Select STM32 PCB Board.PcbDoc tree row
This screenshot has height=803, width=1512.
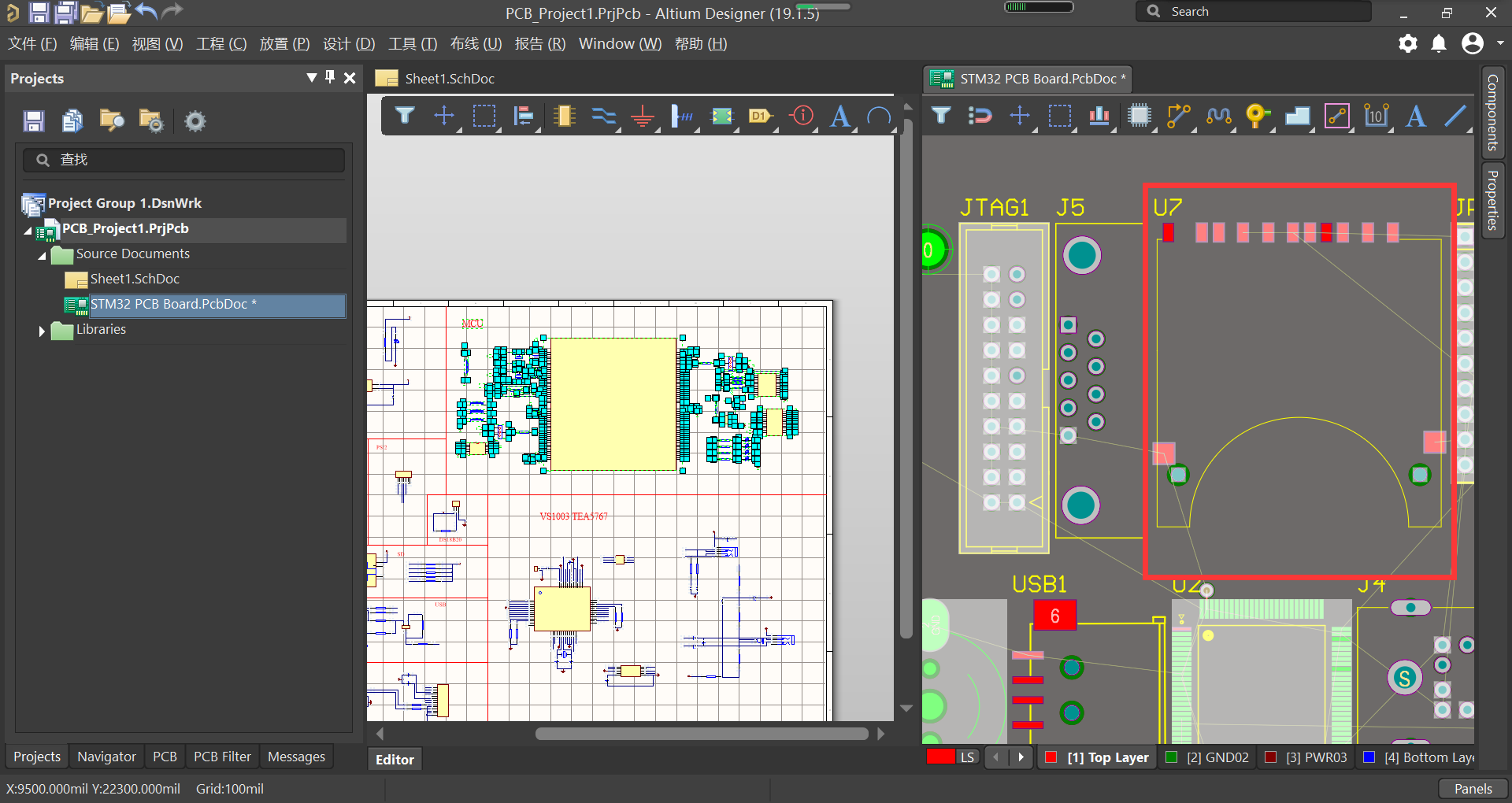205,305
